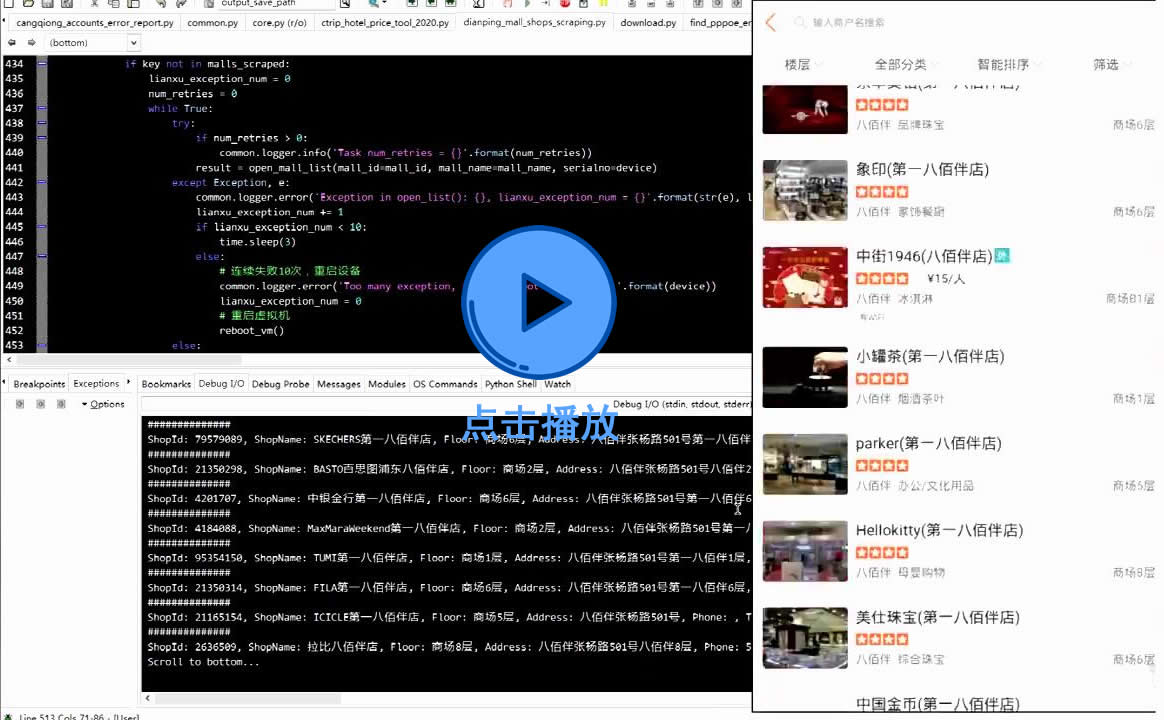Switch to common.py editor tab
Screen dimensions: 1164x720
tap(212, 23)
